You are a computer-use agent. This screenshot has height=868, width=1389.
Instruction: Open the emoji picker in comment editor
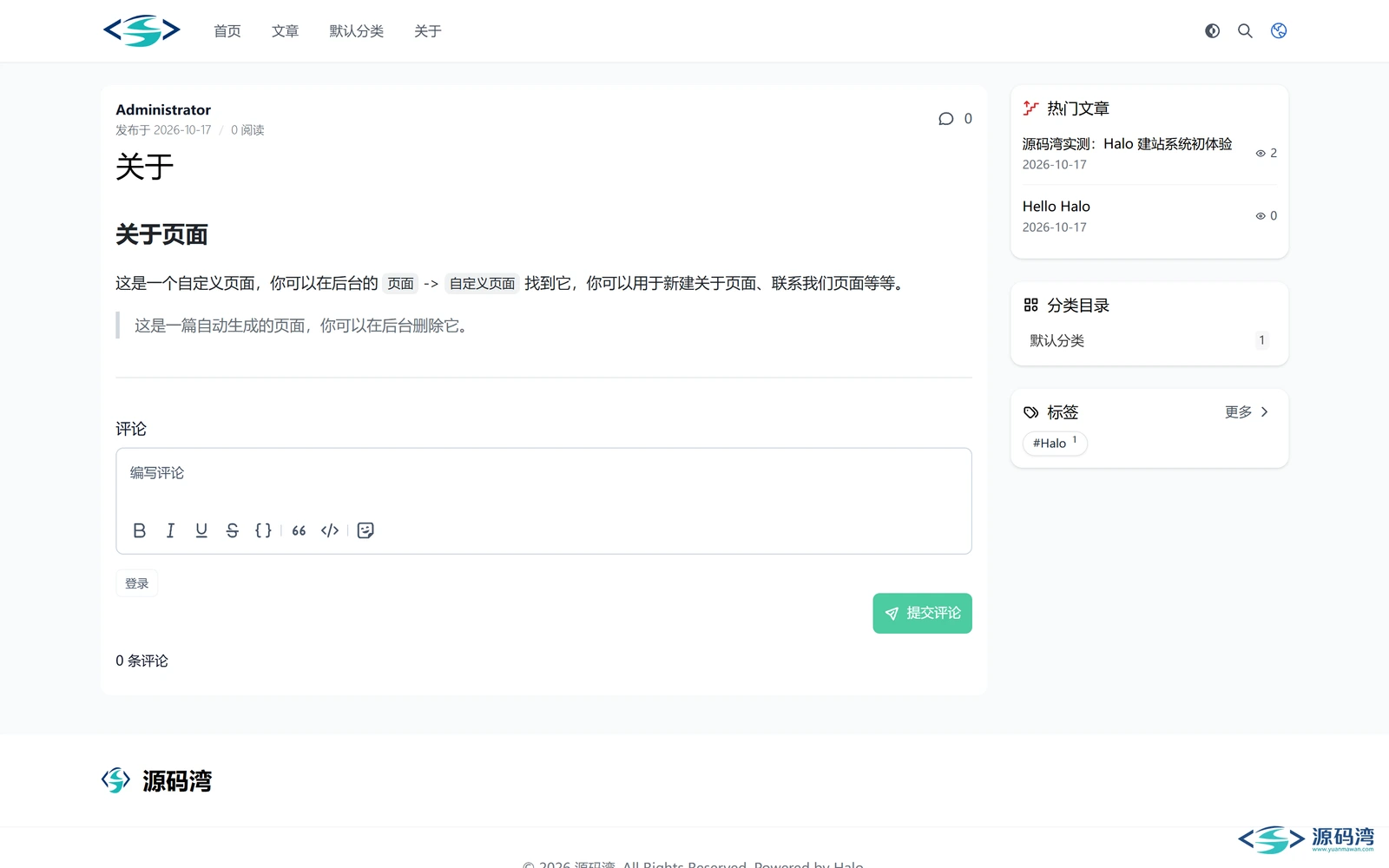coord(365,530)
